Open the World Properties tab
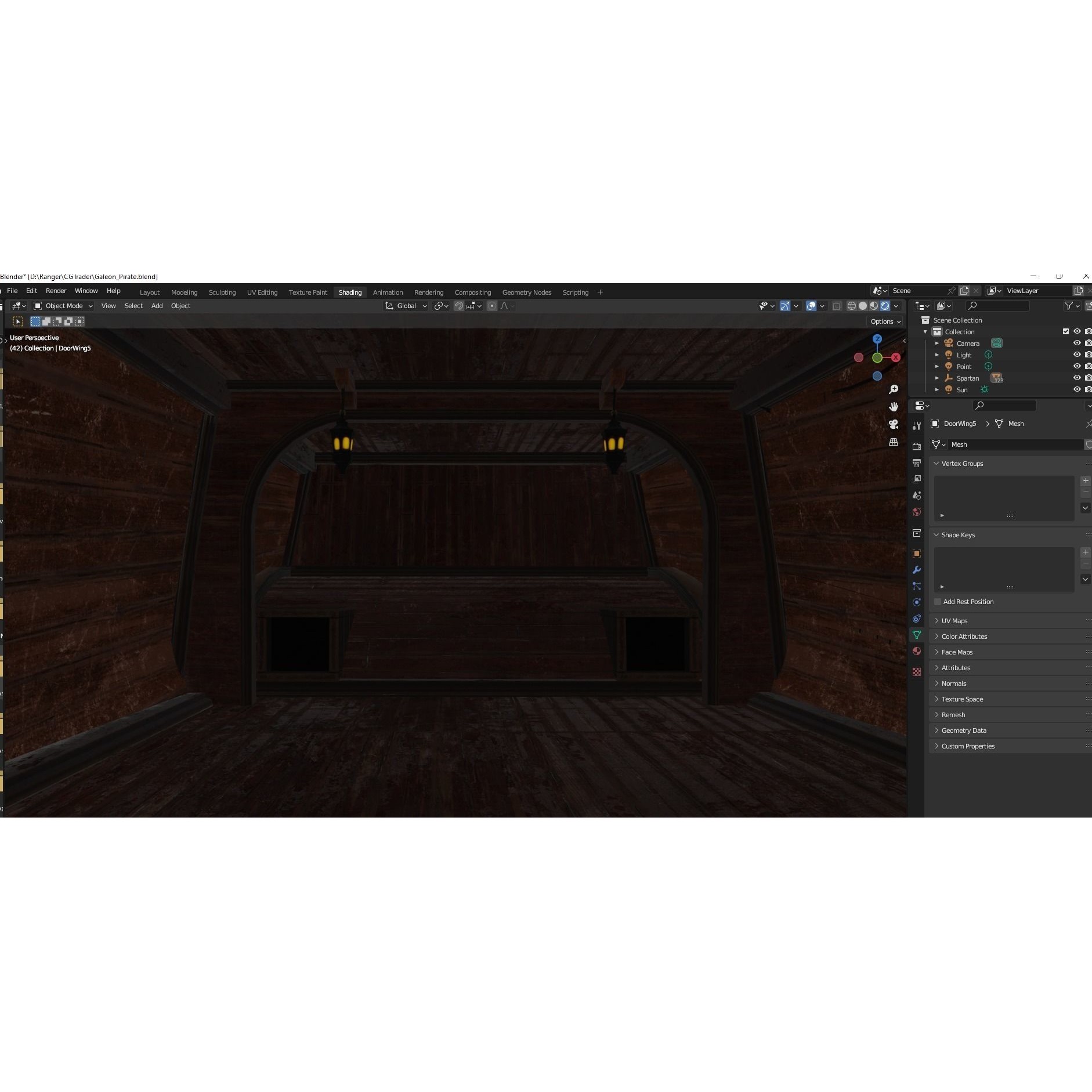This screenshot has width=1092, height=1092. coord(917,511)
